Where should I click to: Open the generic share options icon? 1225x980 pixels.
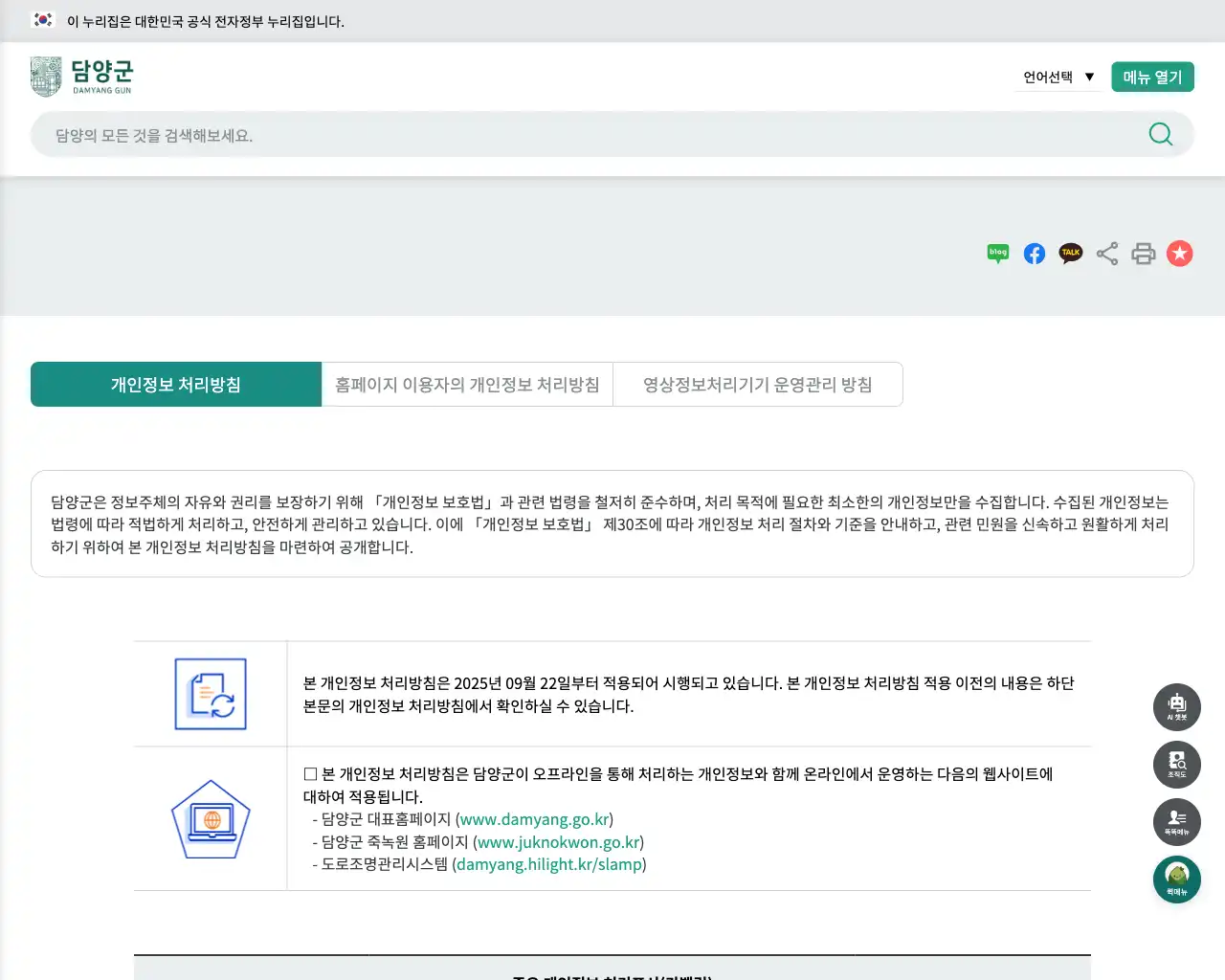click(1107, 254)
